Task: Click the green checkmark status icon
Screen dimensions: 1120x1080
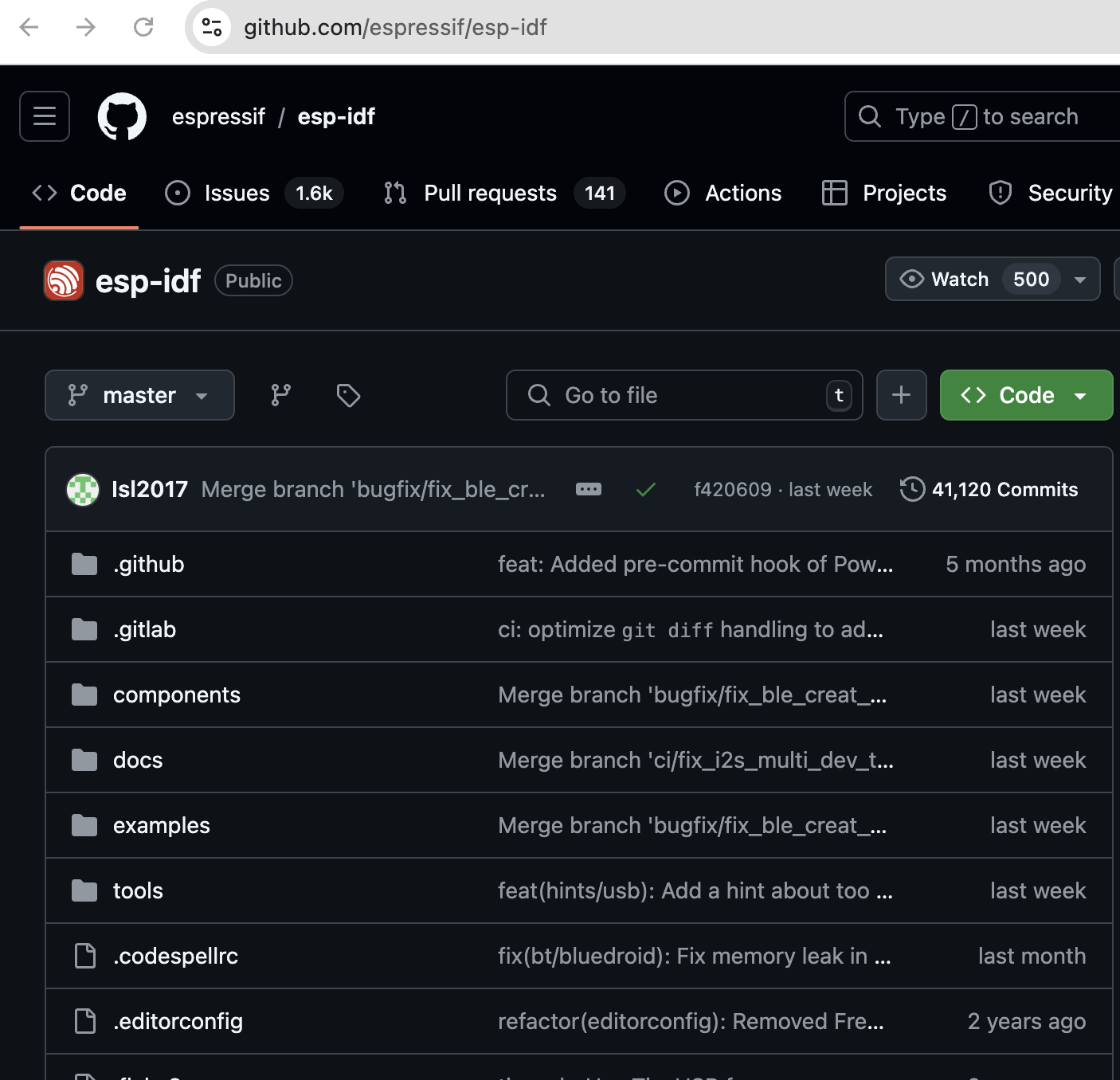Action: point(646,489)
